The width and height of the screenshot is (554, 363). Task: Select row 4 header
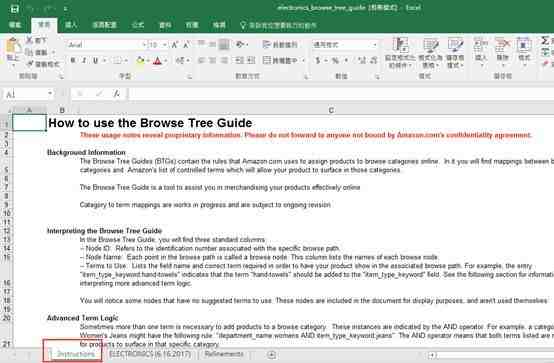coord(6,153)
